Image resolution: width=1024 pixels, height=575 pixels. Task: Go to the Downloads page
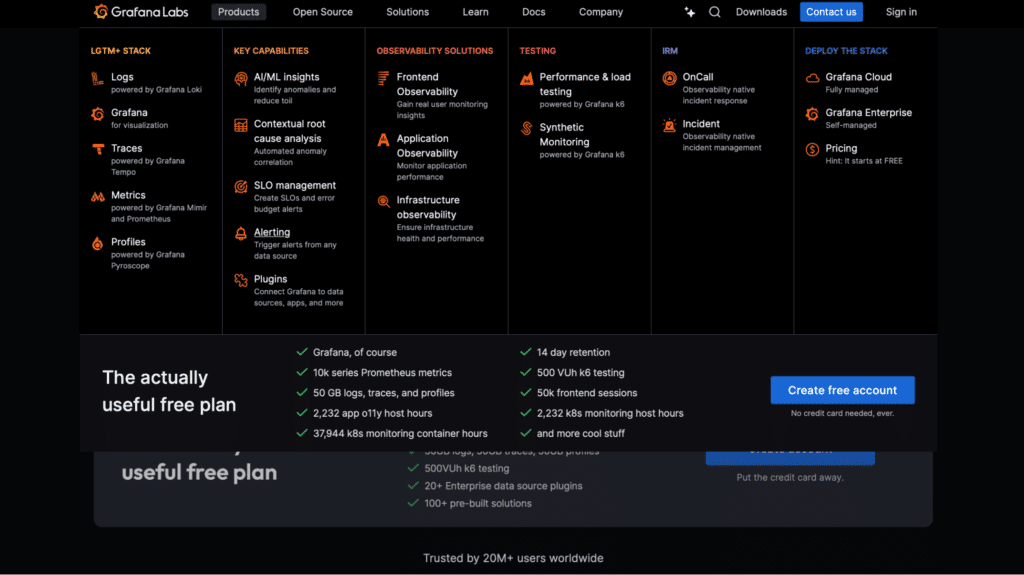(761, 12)
